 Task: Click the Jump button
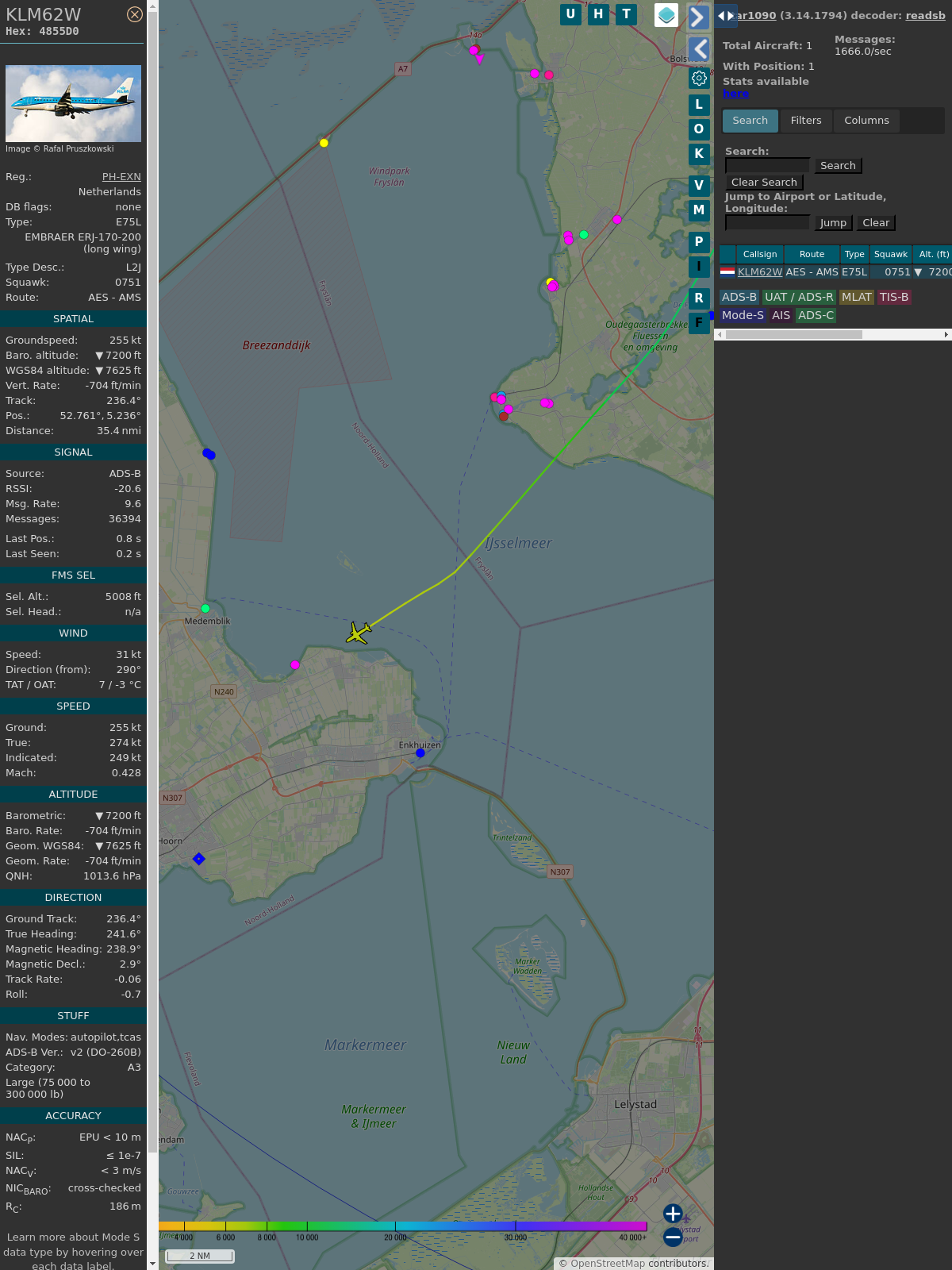click(x=833, y=222)
